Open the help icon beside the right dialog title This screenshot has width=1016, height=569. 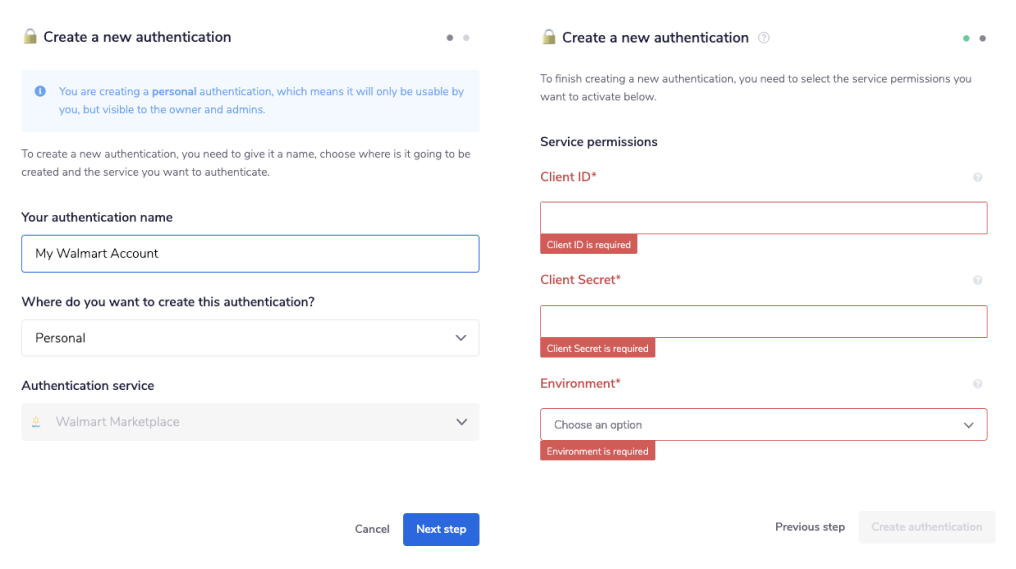pyautogui.click(x=764, y=38)
